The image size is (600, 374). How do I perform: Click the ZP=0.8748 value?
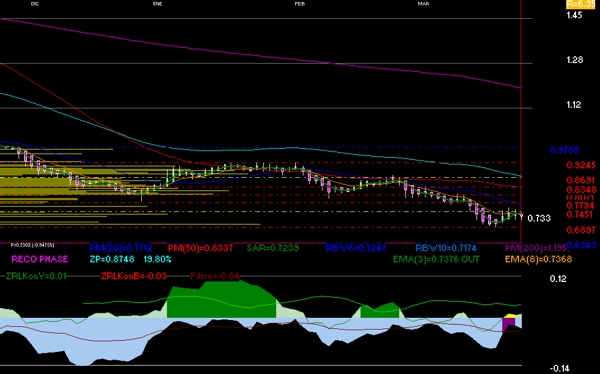112,259
